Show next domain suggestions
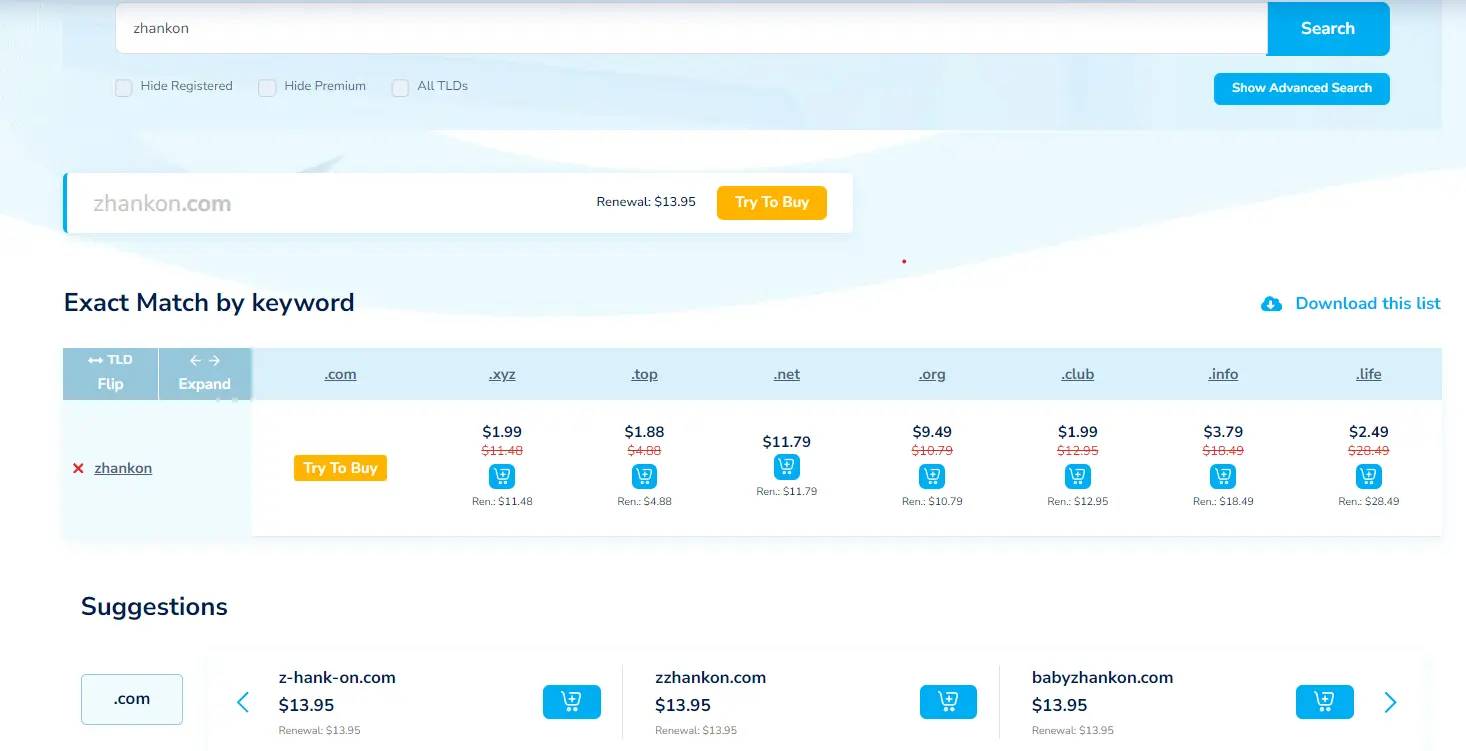This screenshot has height=751, width=1466. pyautogui.click(x=1390, y=702)
